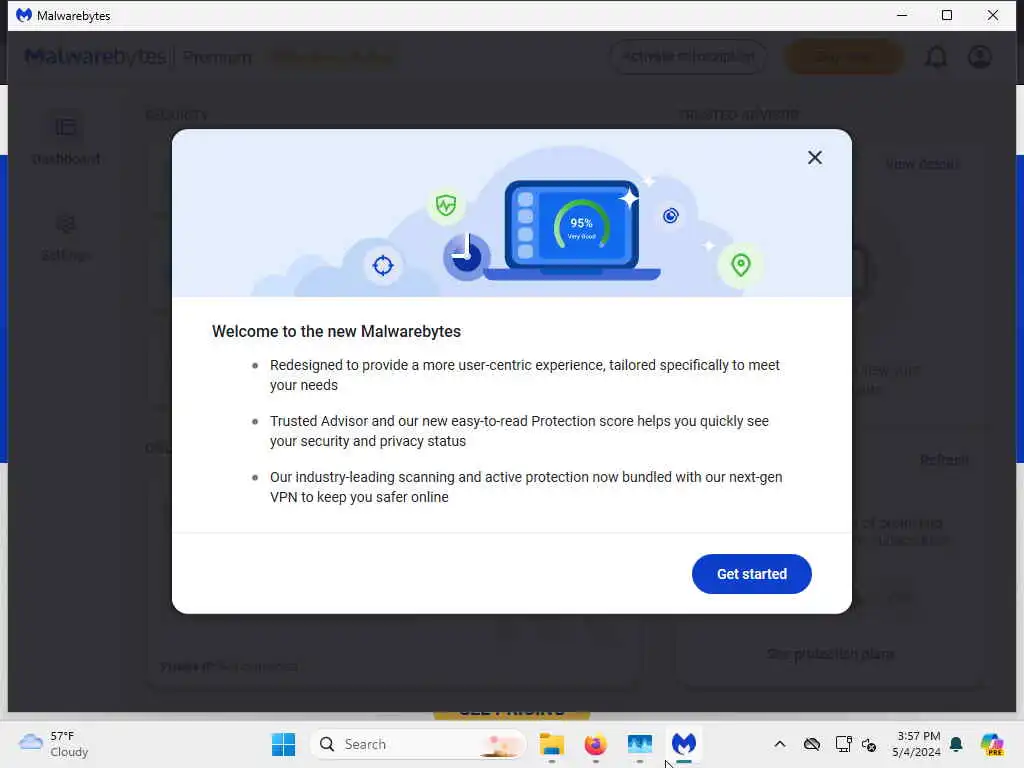This screenshot has height=768, width=1024.
Task: Open the notifications bell in Malwarebytes header
Action: [x=935, y=57]
